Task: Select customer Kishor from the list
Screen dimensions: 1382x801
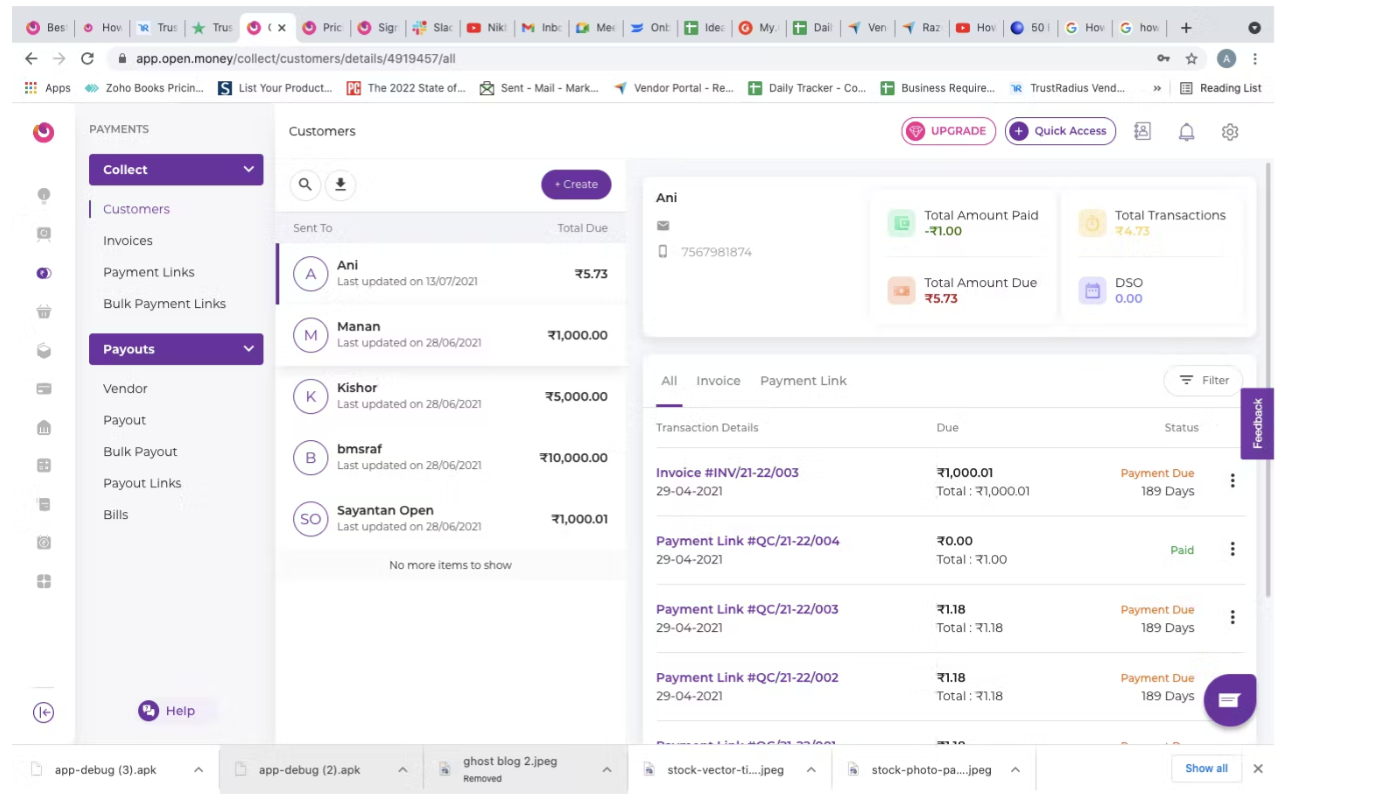Action: click(450, 396)
